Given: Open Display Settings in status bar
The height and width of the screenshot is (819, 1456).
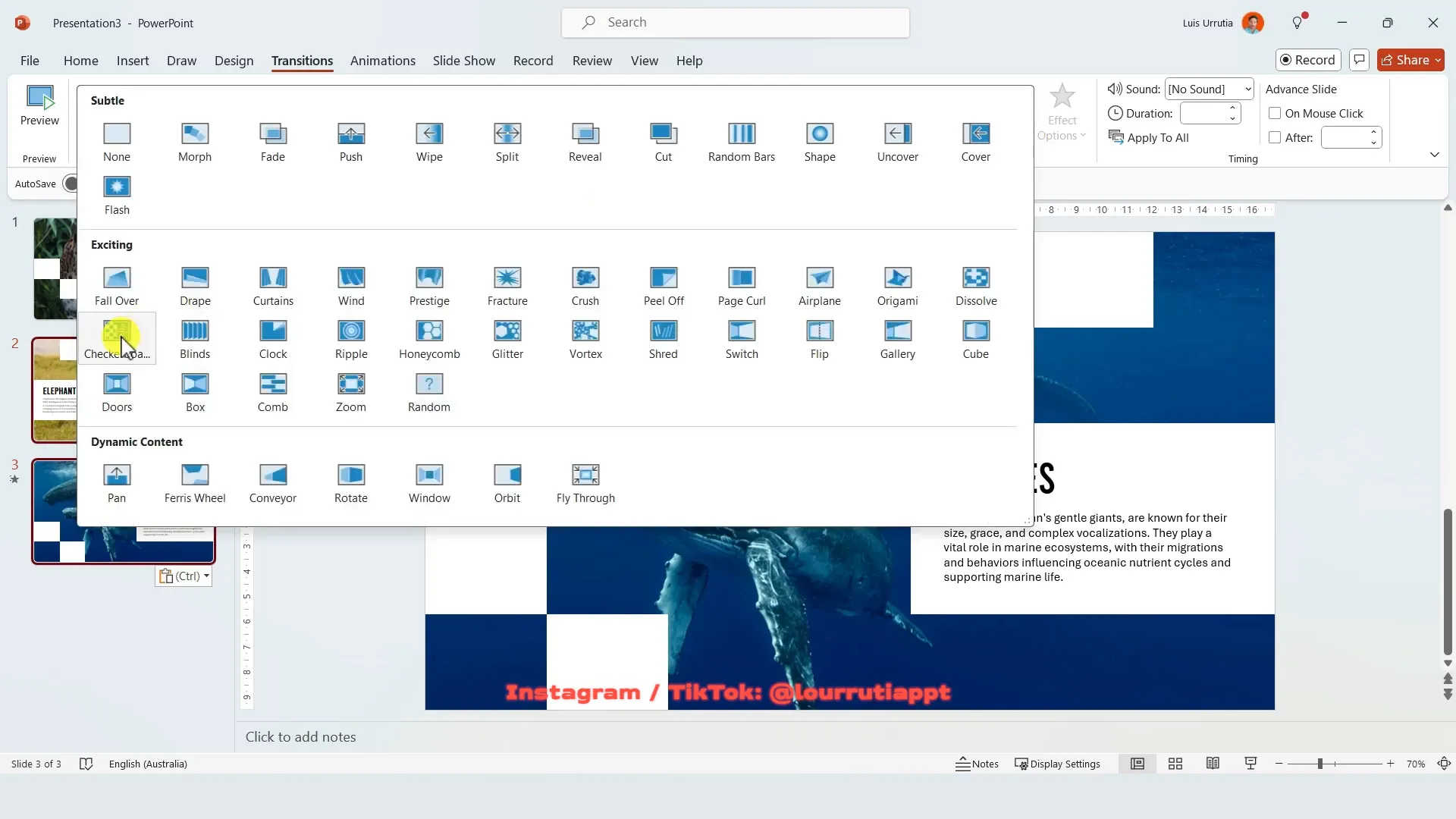Looking at the screenshot, I should [1057, 764].
